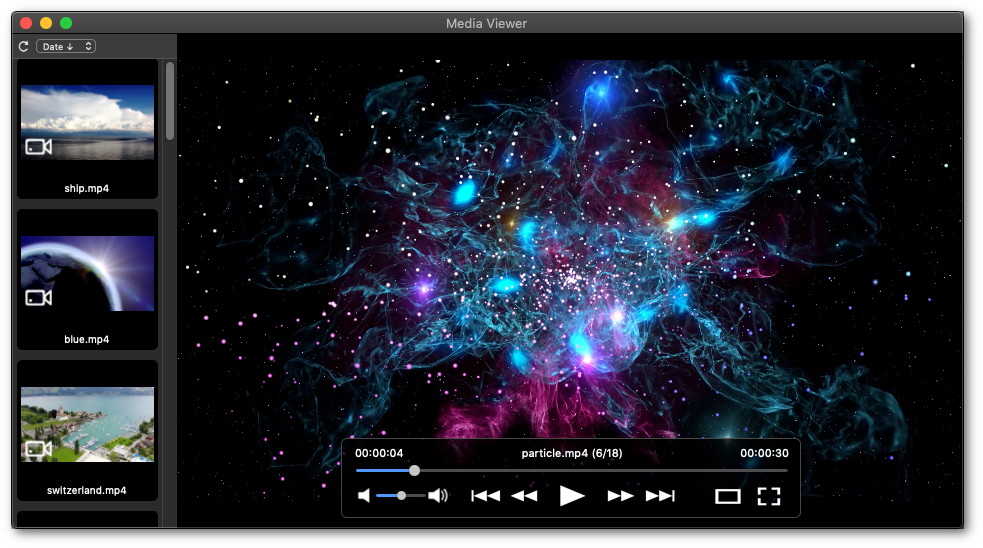Enter fullscreen mode
Screen dimensions: 983x548
(x=769, y=497)
